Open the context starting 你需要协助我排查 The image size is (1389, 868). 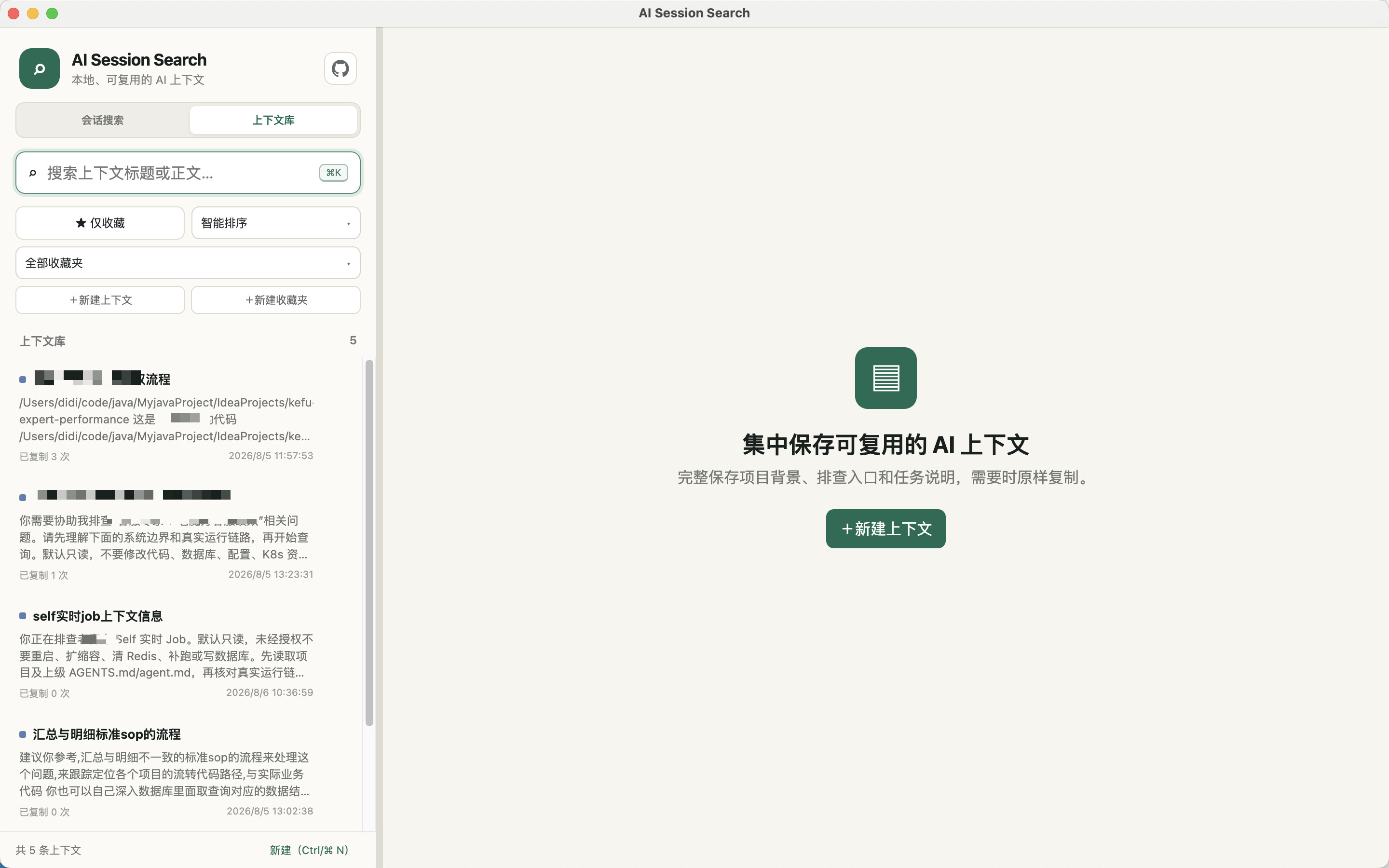click(166, 535)
